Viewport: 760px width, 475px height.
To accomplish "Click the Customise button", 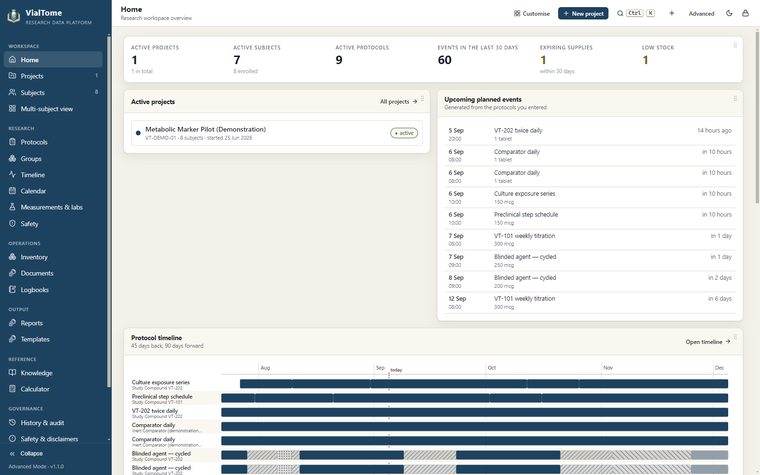I will pos(532,14).
